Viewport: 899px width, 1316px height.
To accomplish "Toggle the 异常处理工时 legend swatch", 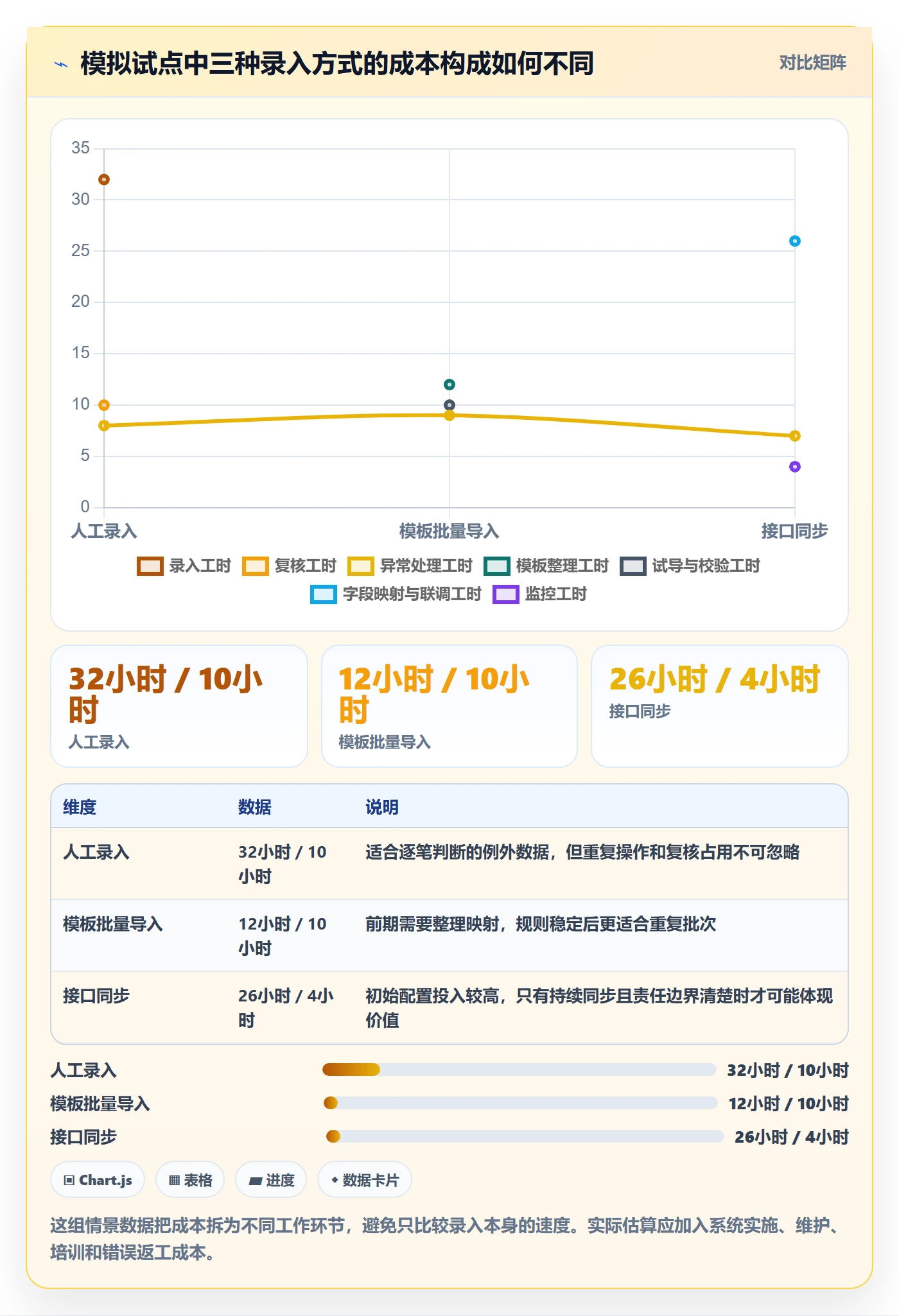I will [361, 566].
